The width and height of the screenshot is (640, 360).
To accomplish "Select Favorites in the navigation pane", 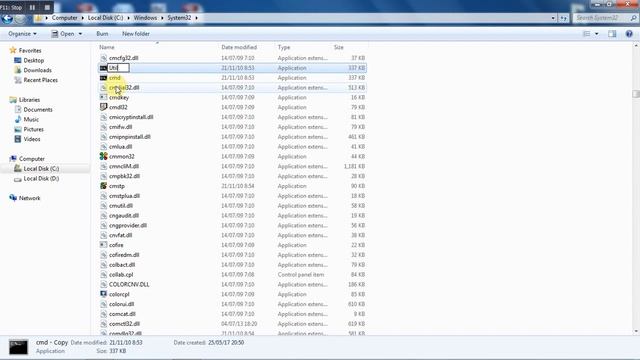I will (x=30, y=51).
